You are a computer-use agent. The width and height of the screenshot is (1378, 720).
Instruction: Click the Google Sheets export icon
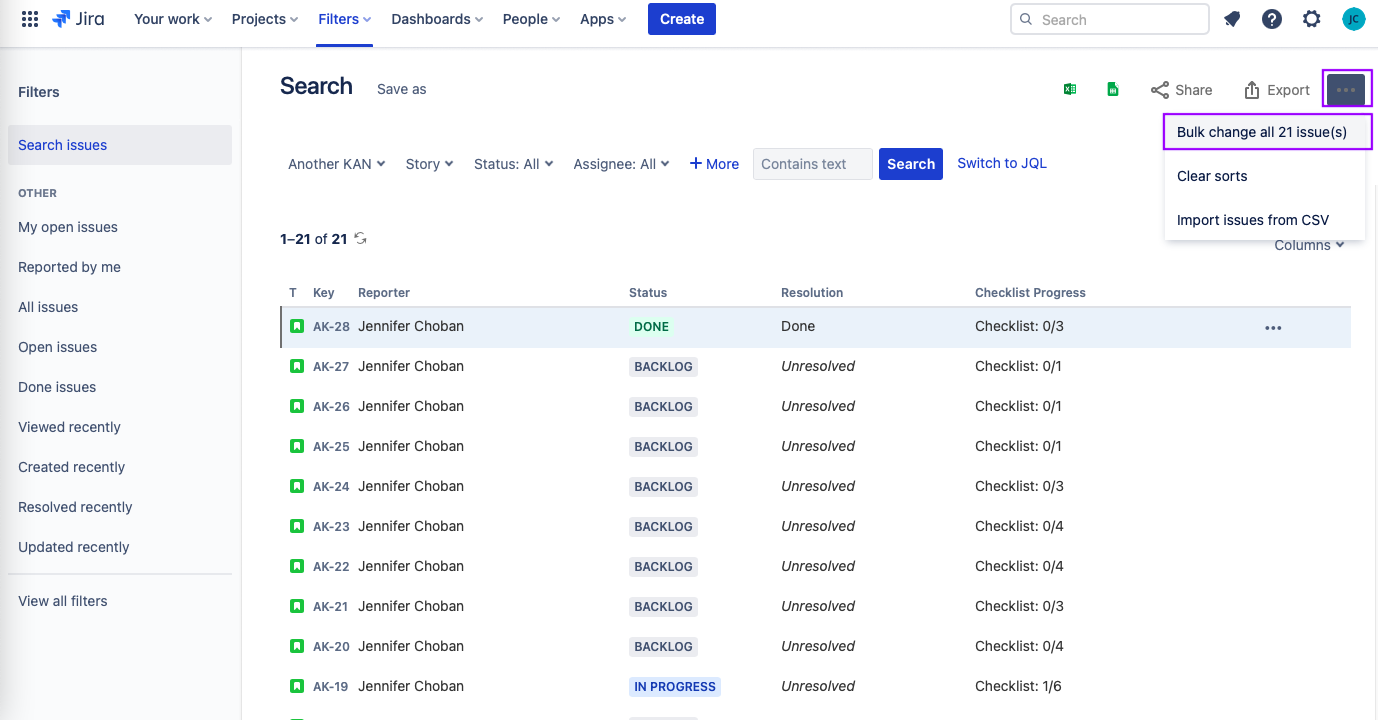point(1112,89)
